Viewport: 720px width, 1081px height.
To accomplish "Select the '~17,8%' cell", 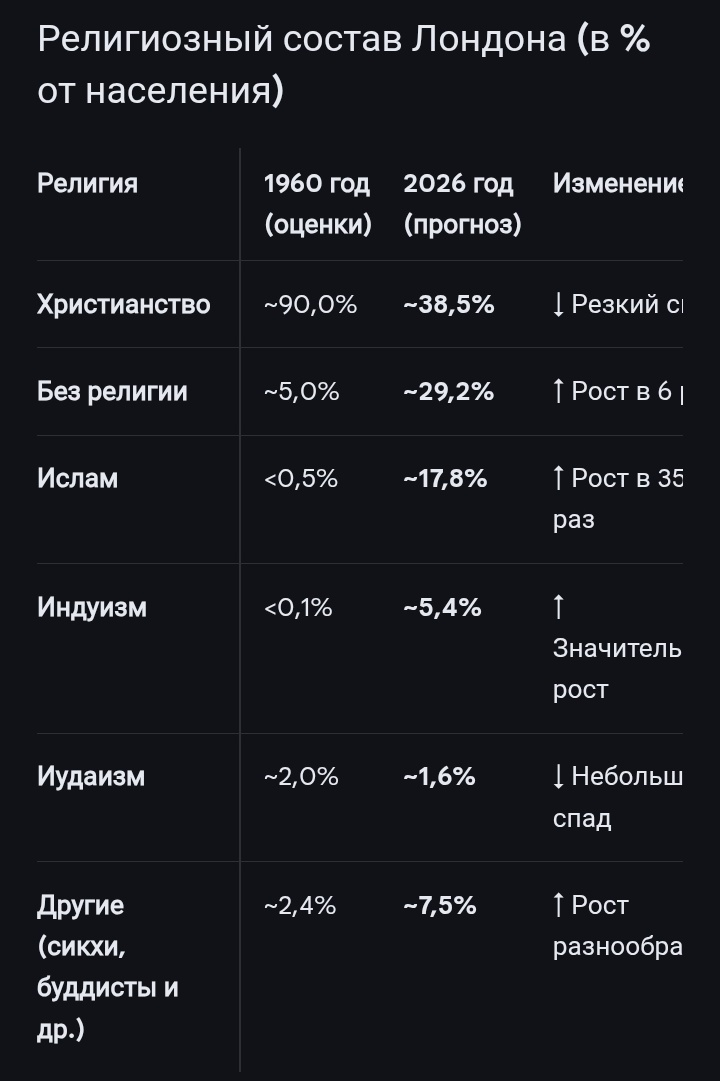I will click(x=446, y=478).
